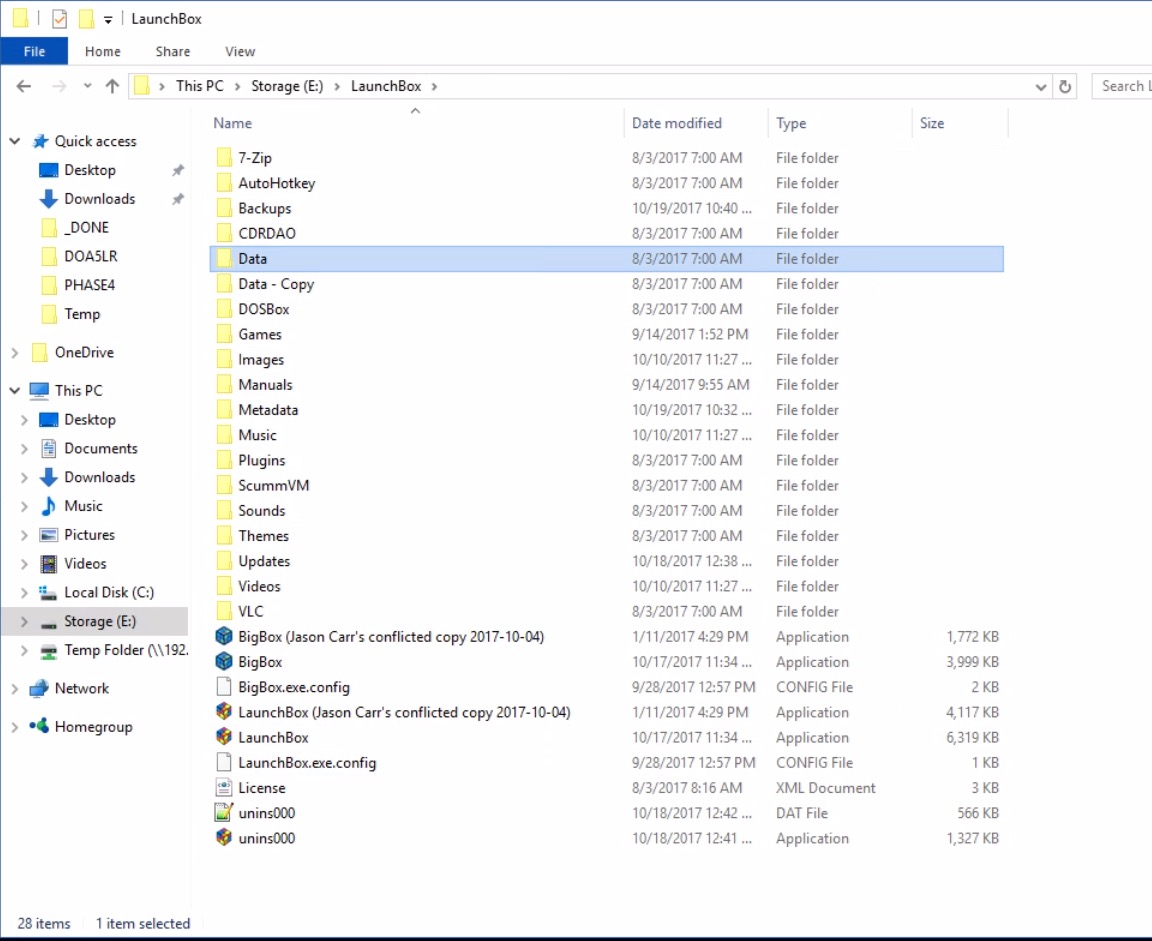The width and height of the screenshot is (1152, 941).
Task: Open the address bar history dropdown
Action: tap(1040, 87)
